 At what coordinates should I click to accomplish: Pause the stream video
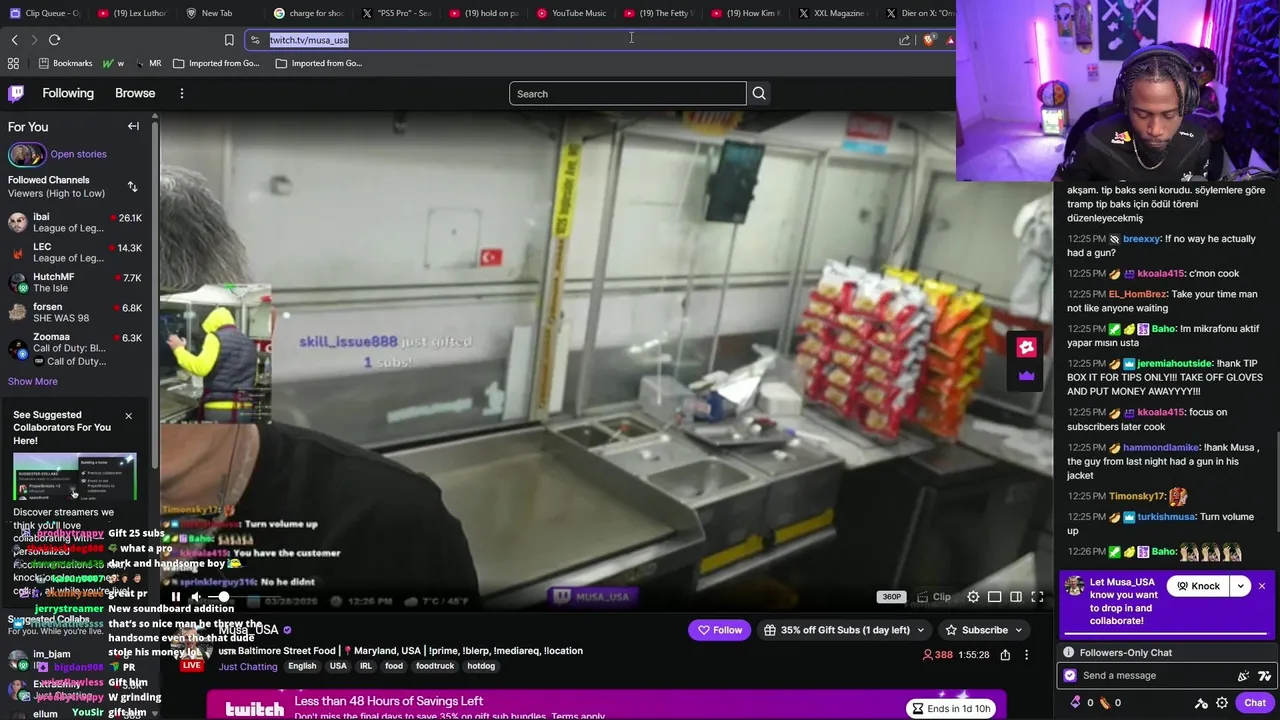pyautogui.click(x=175, y=597)
